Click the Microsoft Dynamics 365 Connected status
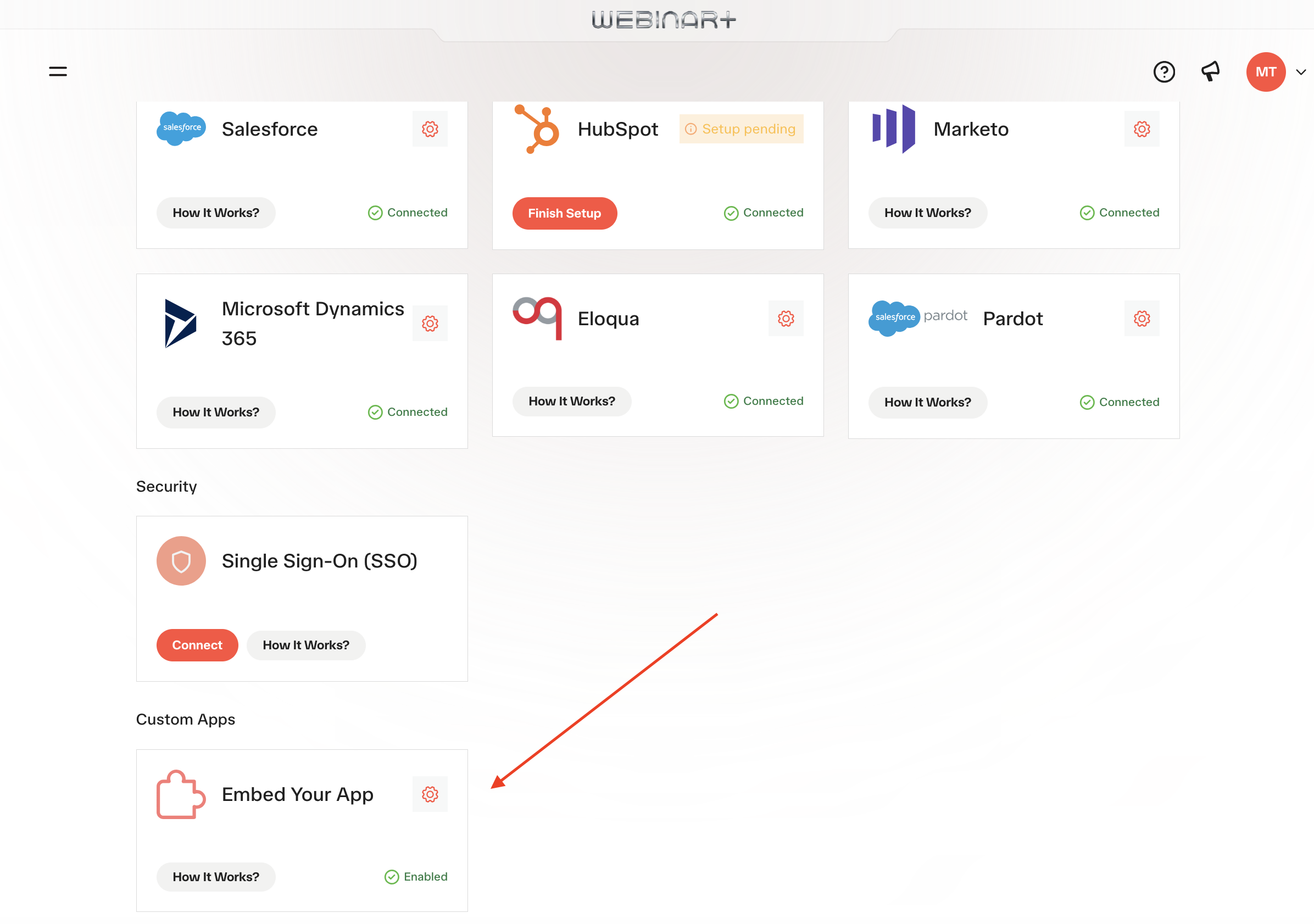Image resolution: width=1314 pixels, height=924 pixels. tap(408, 412)
